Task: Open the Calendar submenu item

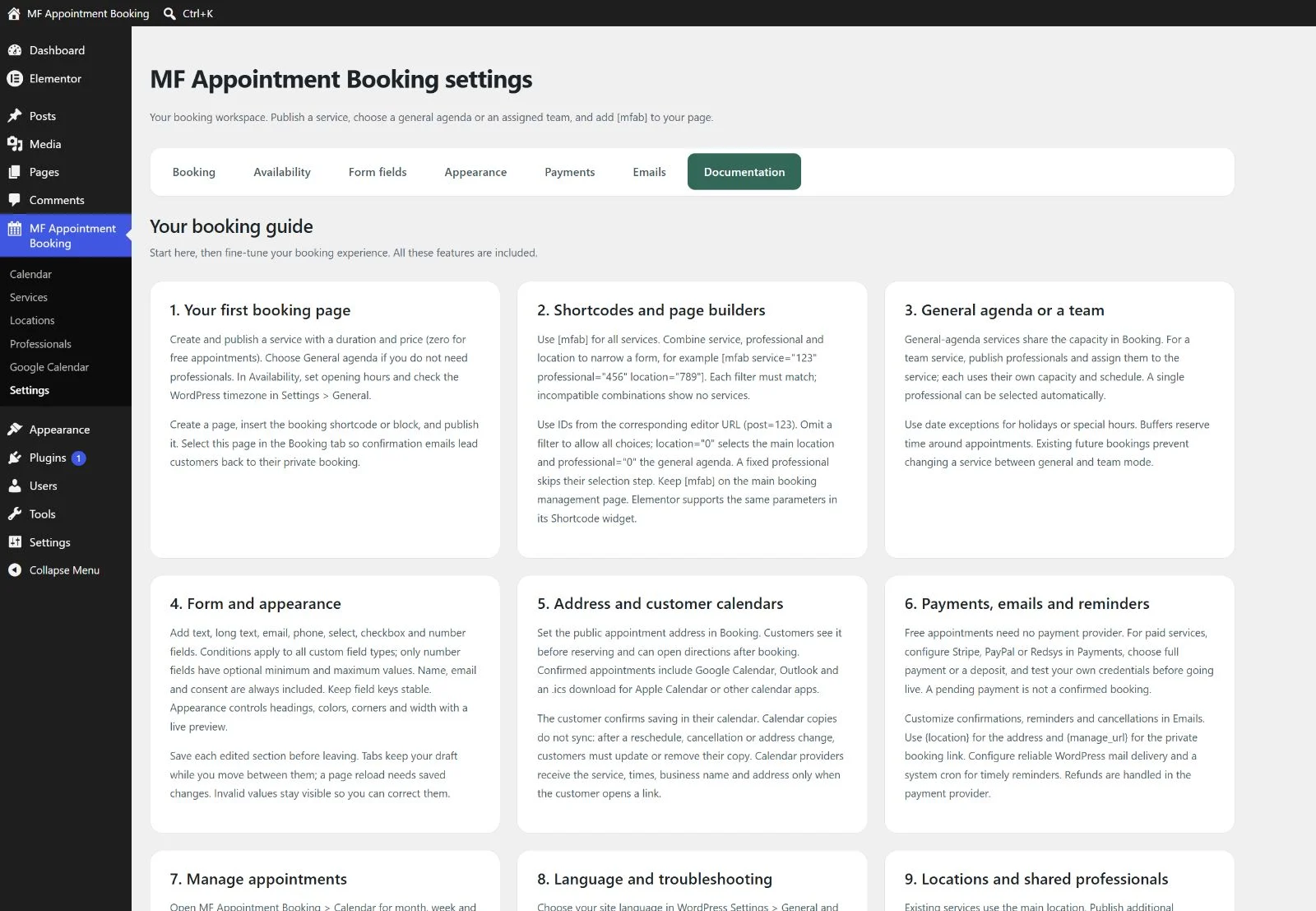Action: pos(30,274)
